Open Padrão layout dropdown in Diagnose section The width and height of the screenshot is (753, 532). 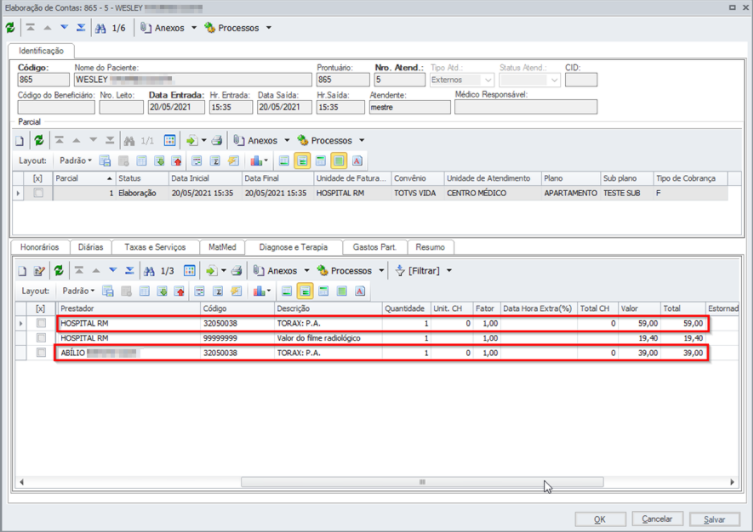pyautogui.click(x=78, y=291)
